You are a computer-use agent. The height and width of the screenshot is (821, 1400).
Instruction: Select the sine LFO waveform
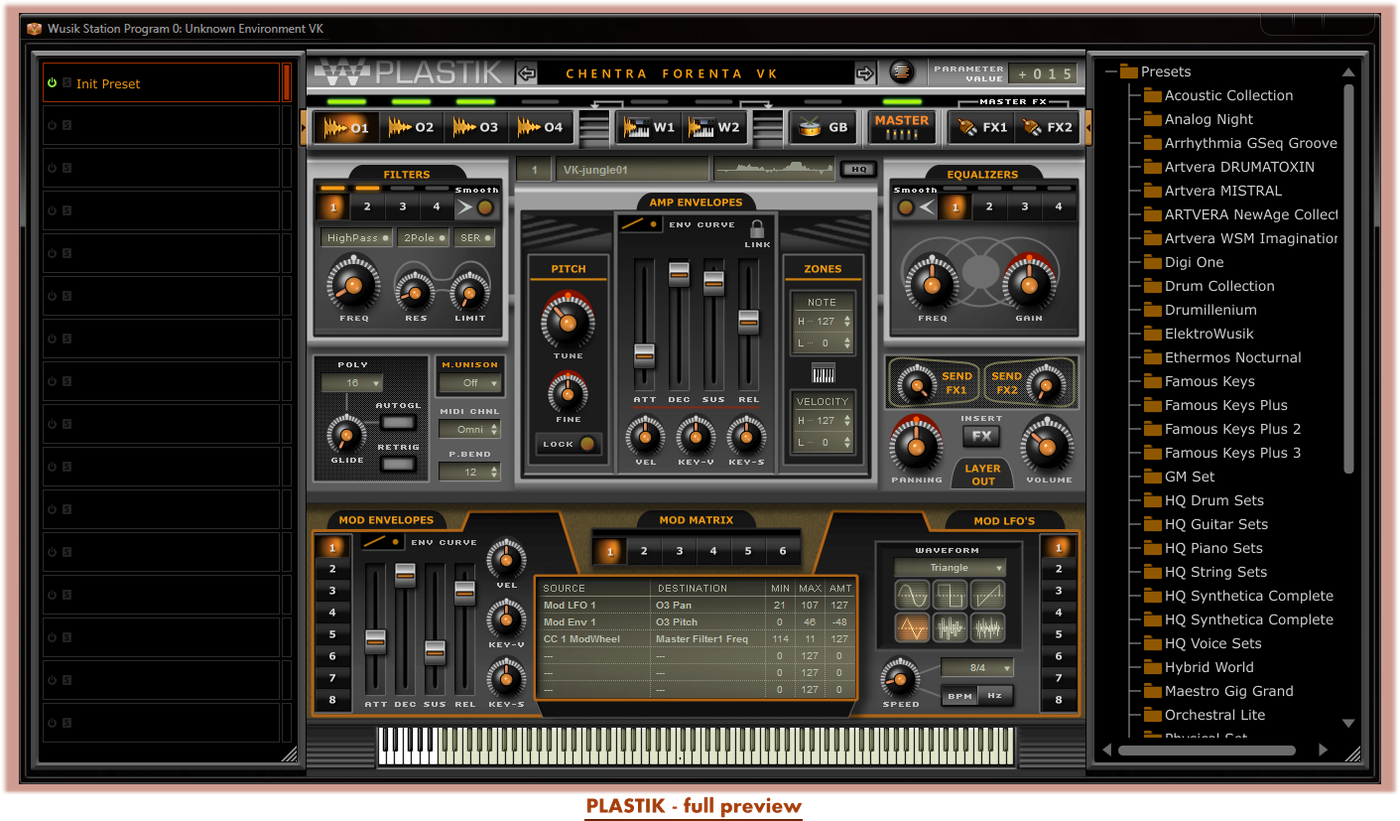[x=914, y=596]
